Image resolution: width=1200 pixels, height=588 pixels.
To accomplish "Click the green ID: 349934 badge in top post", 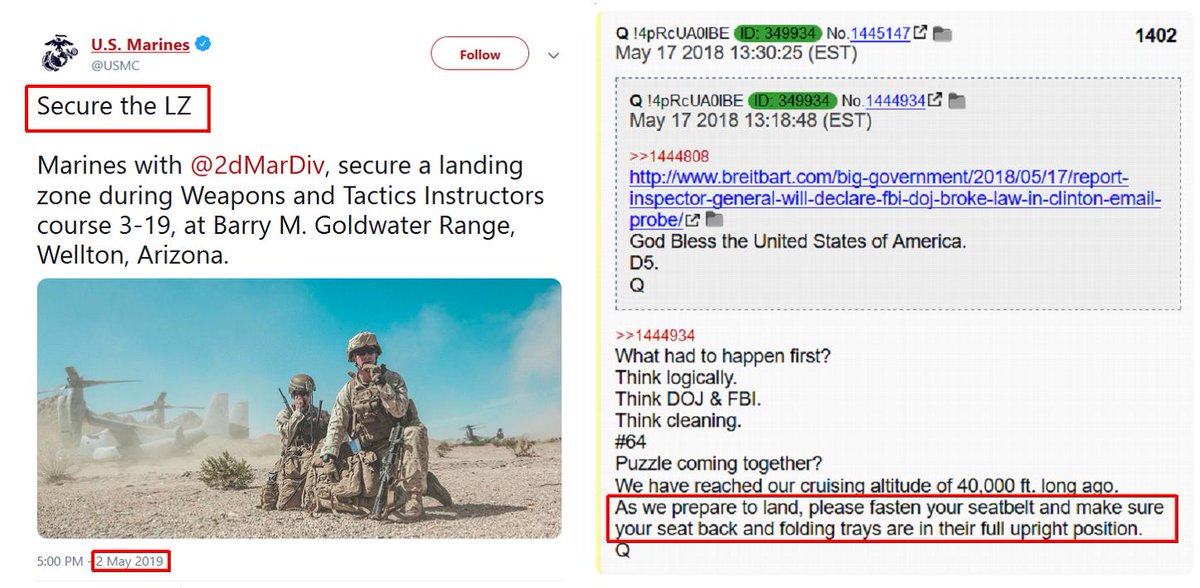I will 777,34.
